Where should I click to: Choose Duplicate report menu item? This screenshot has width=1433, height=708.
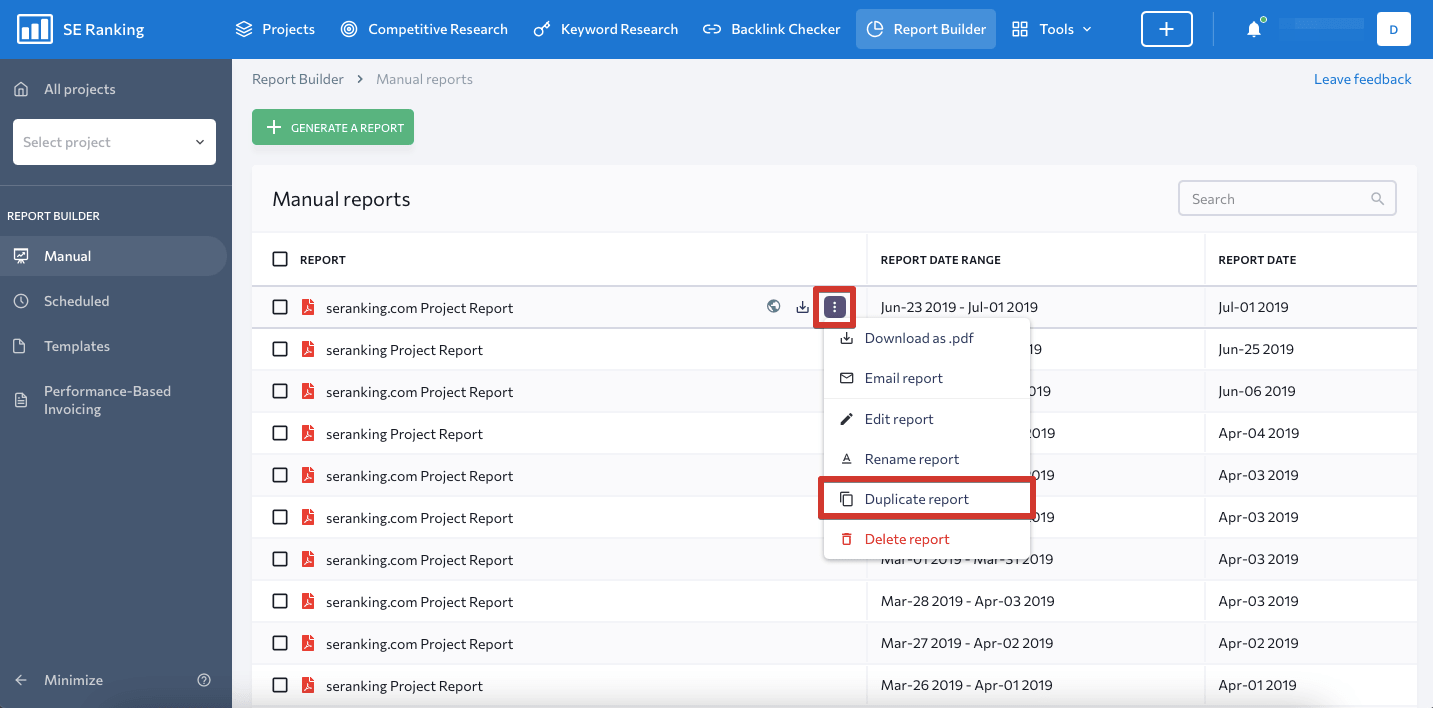[x=926, y=499]
